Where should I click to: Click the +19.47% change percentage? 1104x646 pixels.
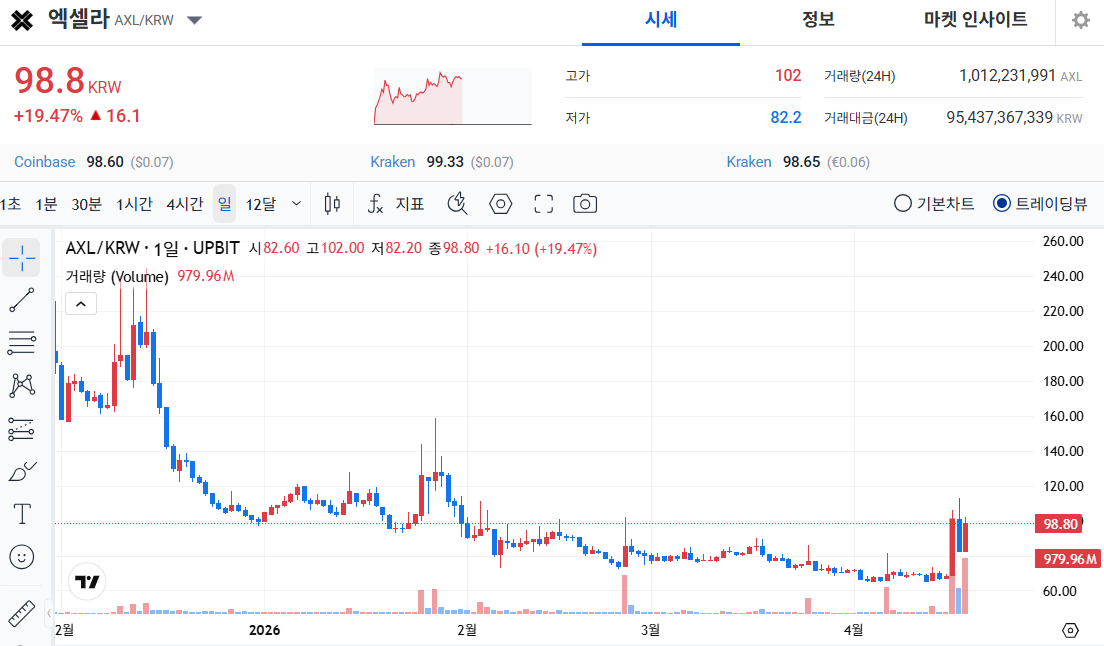tap(48, 115)
